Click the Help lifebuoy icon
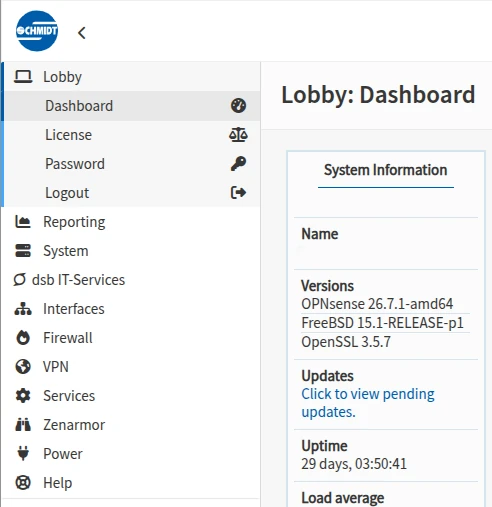The image size is (492, 507). click(x=23, y=483)
